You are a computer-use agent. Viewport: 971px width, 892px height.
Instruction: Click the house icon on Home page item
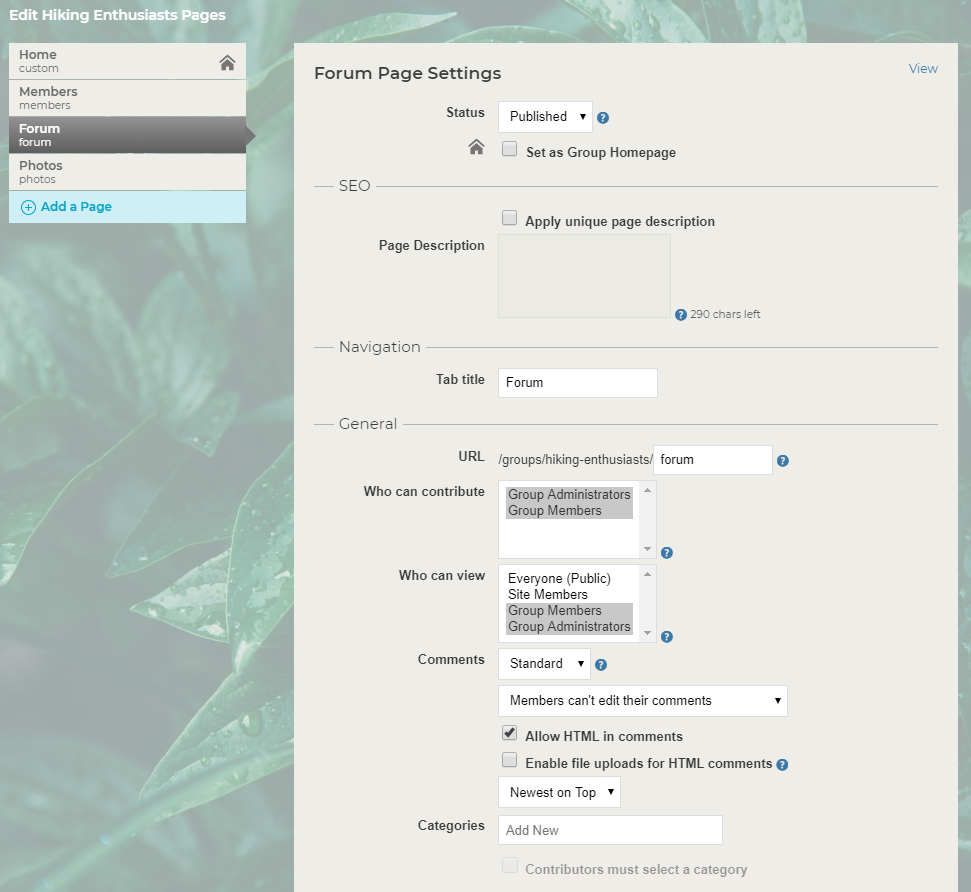(227, 62)
